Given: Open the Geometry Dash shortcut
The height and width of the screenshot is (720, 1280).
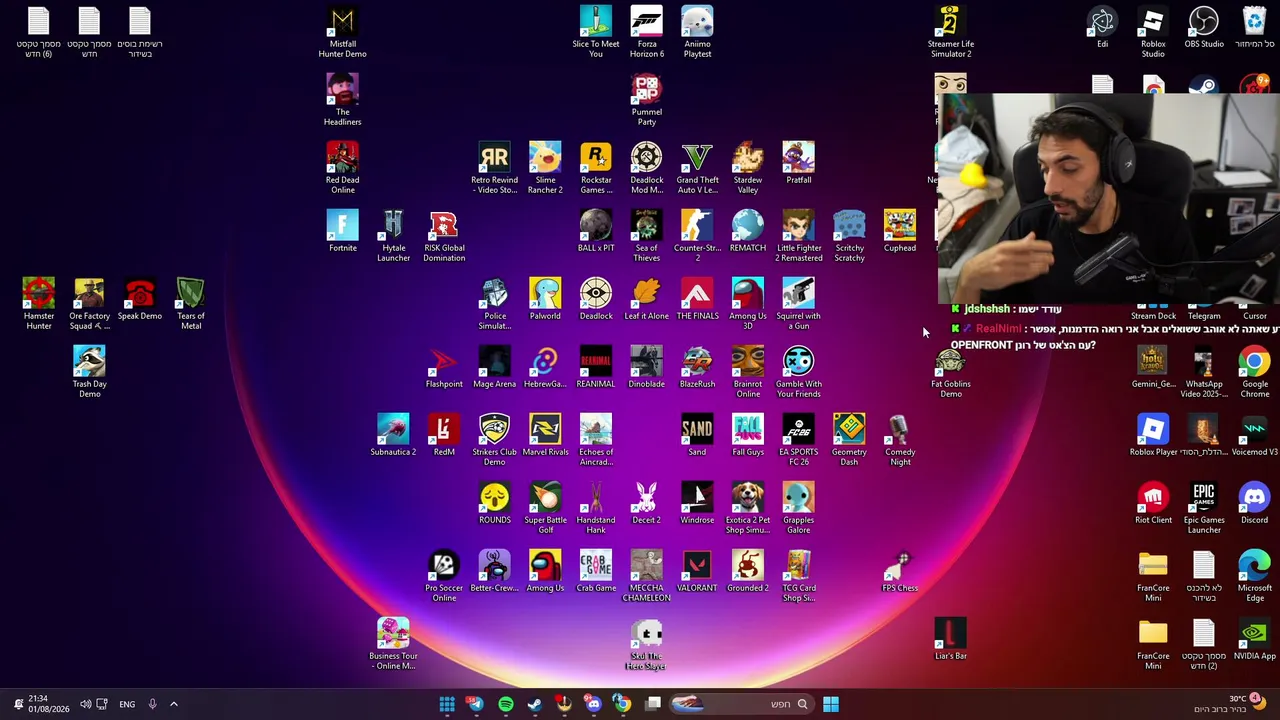Looking at the screenshot, I should click(x=849, y=440).
